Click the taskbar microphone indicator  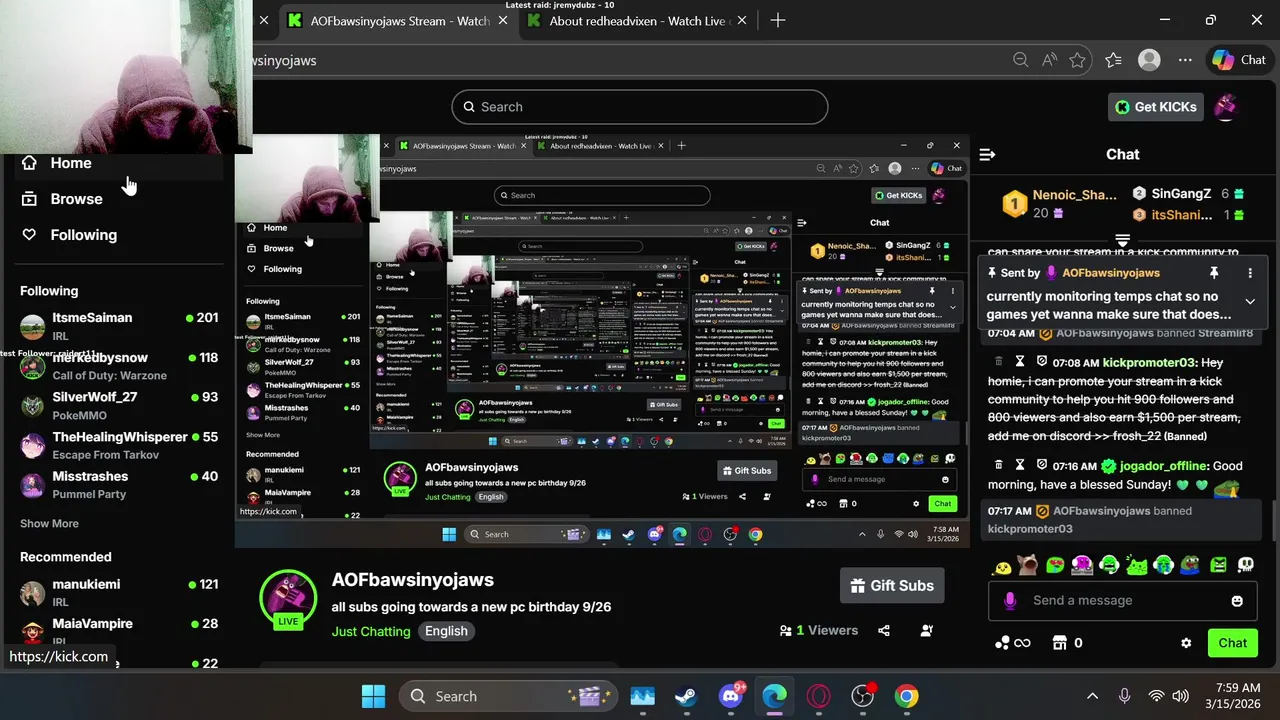click(1124, 696)
